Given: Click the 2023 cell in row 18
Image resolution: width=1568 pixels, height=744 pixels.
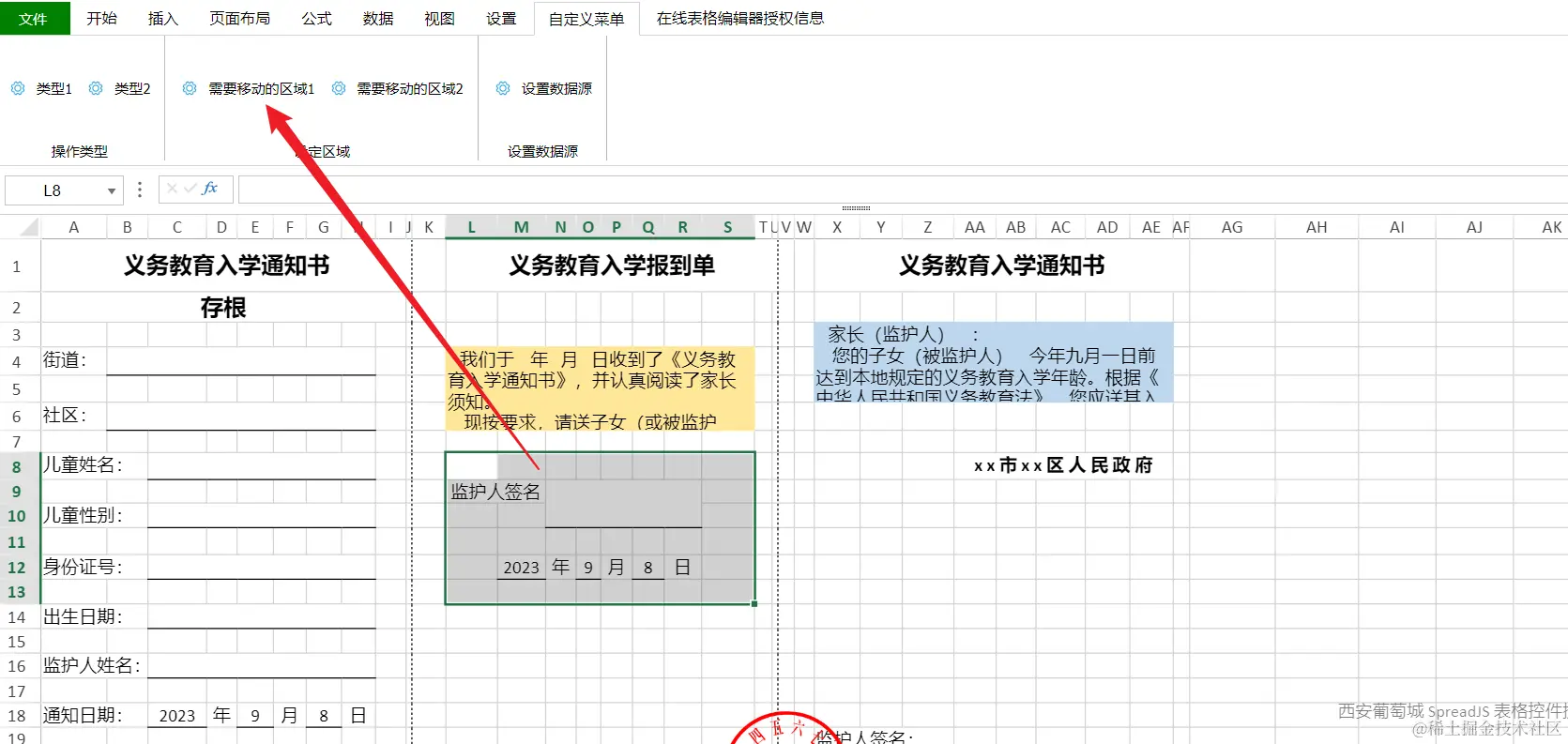Looking at the screenshot, I should point(177,716).
